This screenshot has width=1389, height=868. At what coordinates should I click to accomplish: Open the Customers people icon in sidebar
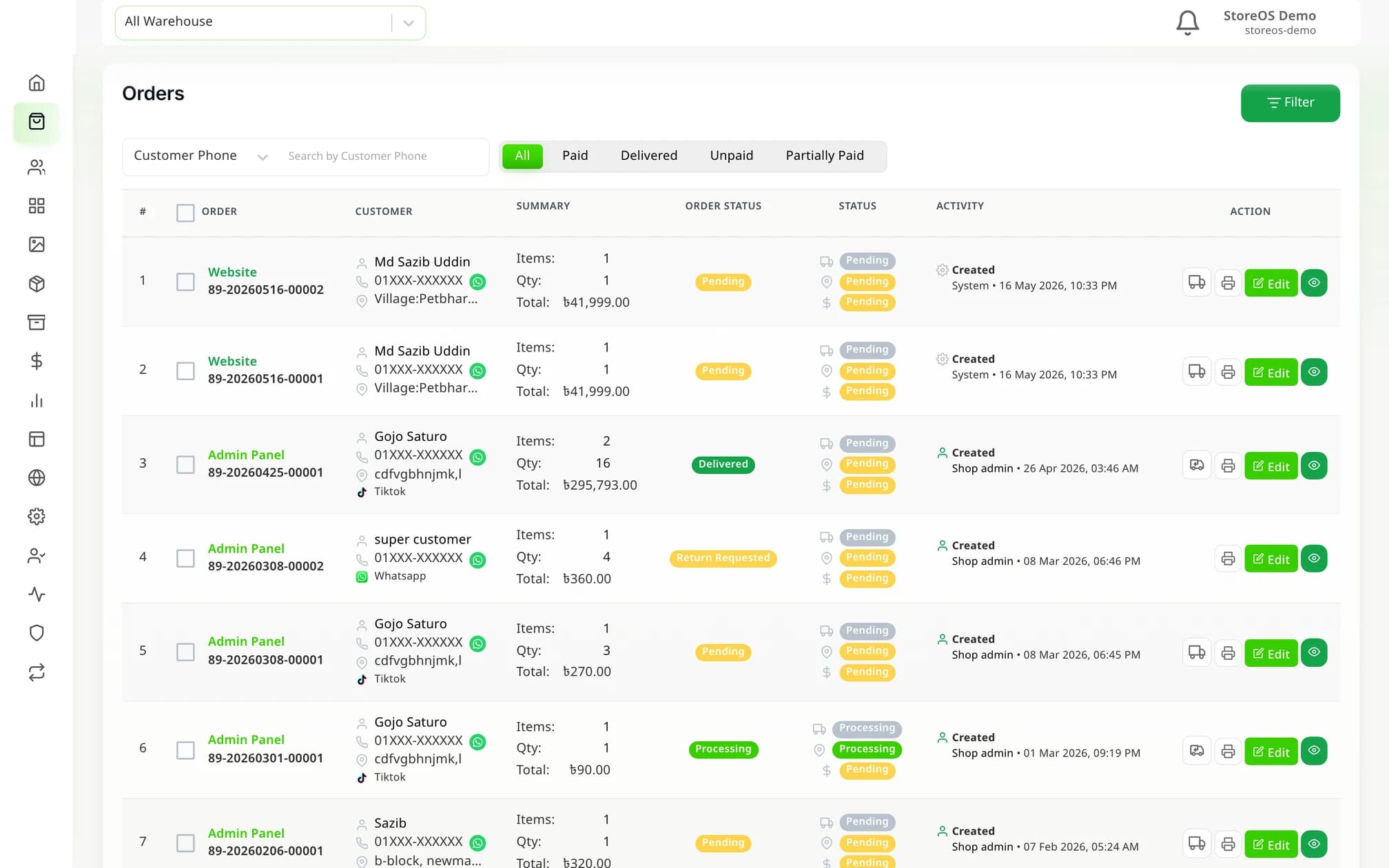(x=37, y=167)
